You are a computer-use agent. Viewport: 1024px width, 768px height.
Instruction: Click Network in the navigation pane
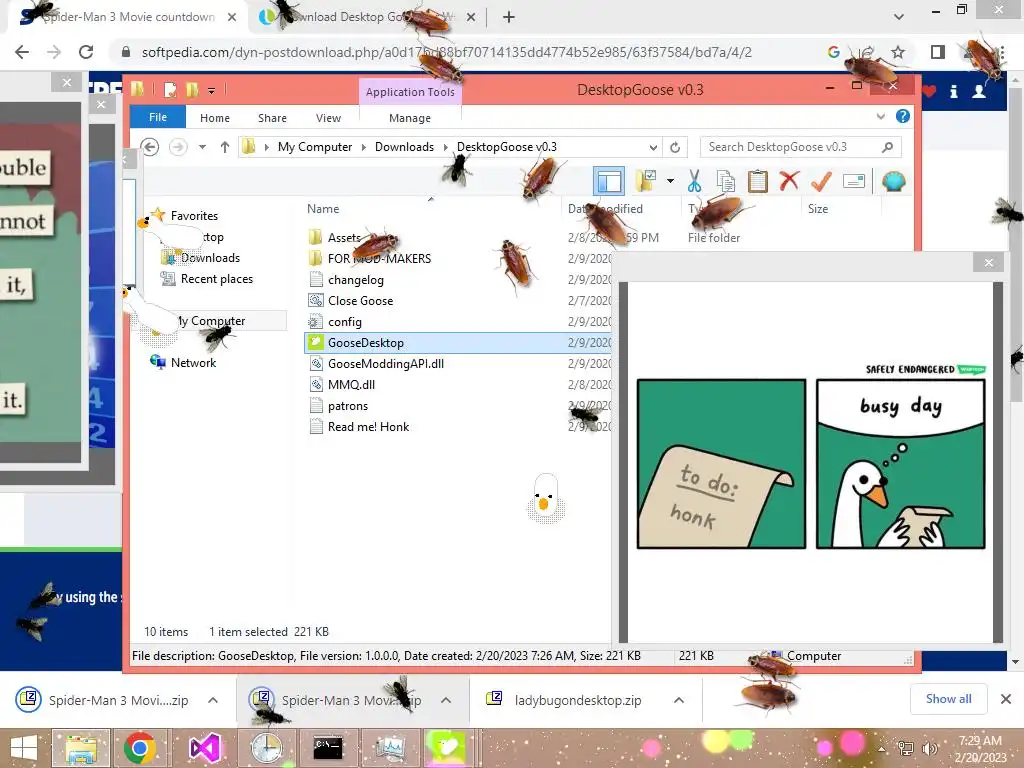click(x=193, y=362)
